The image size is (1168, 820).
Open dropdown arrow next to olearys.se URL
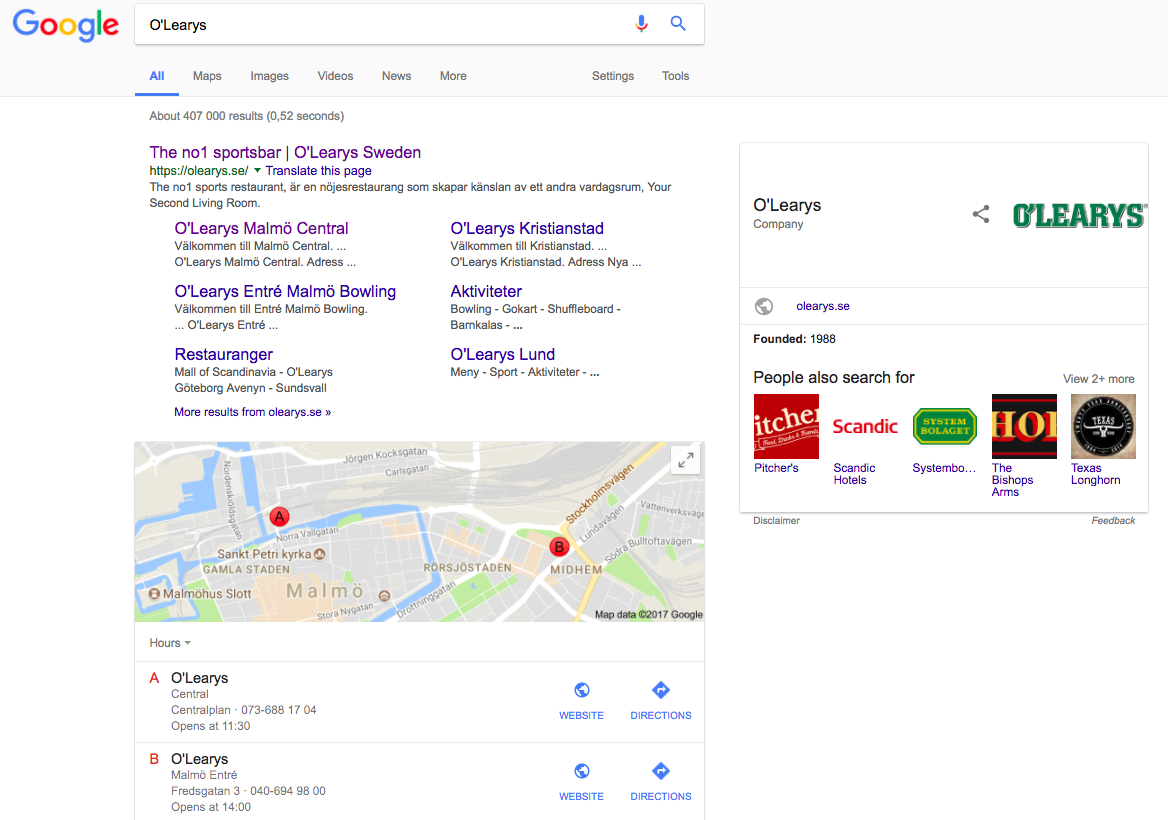pos(257,171)
